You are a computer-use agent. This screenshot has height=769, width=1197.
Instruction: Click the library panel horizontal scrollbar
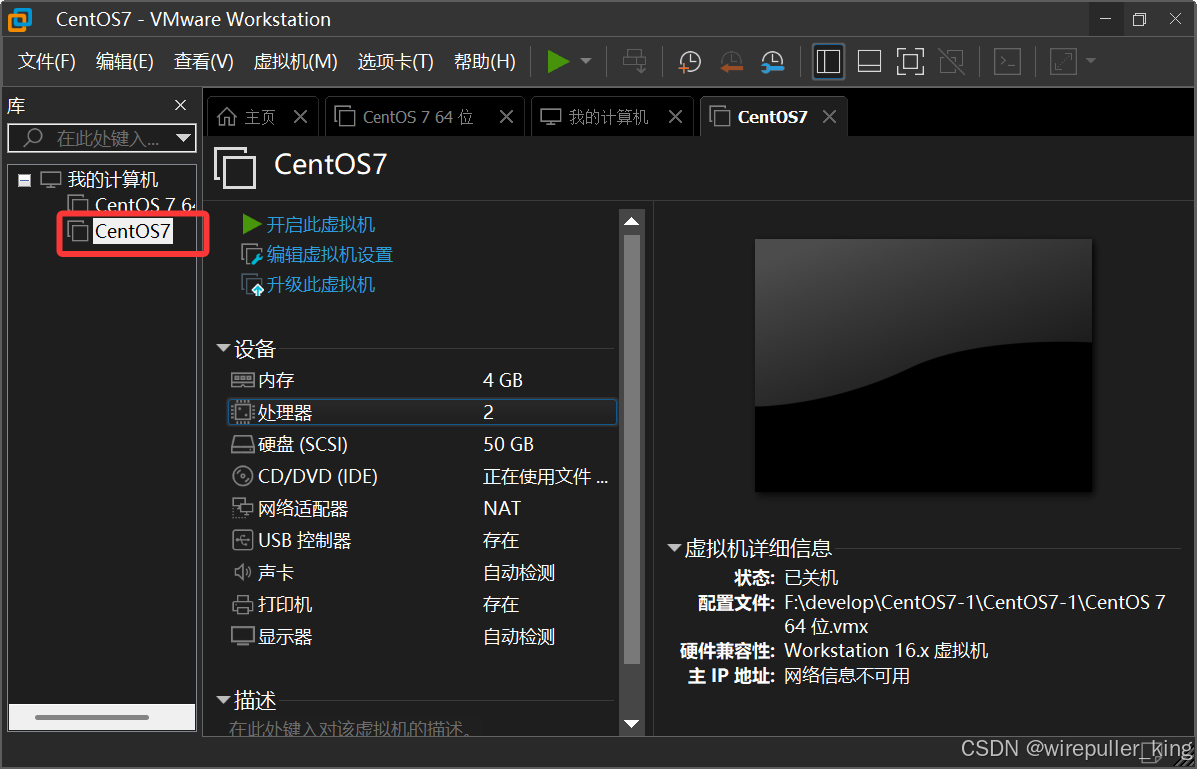[x=92, y=718]
